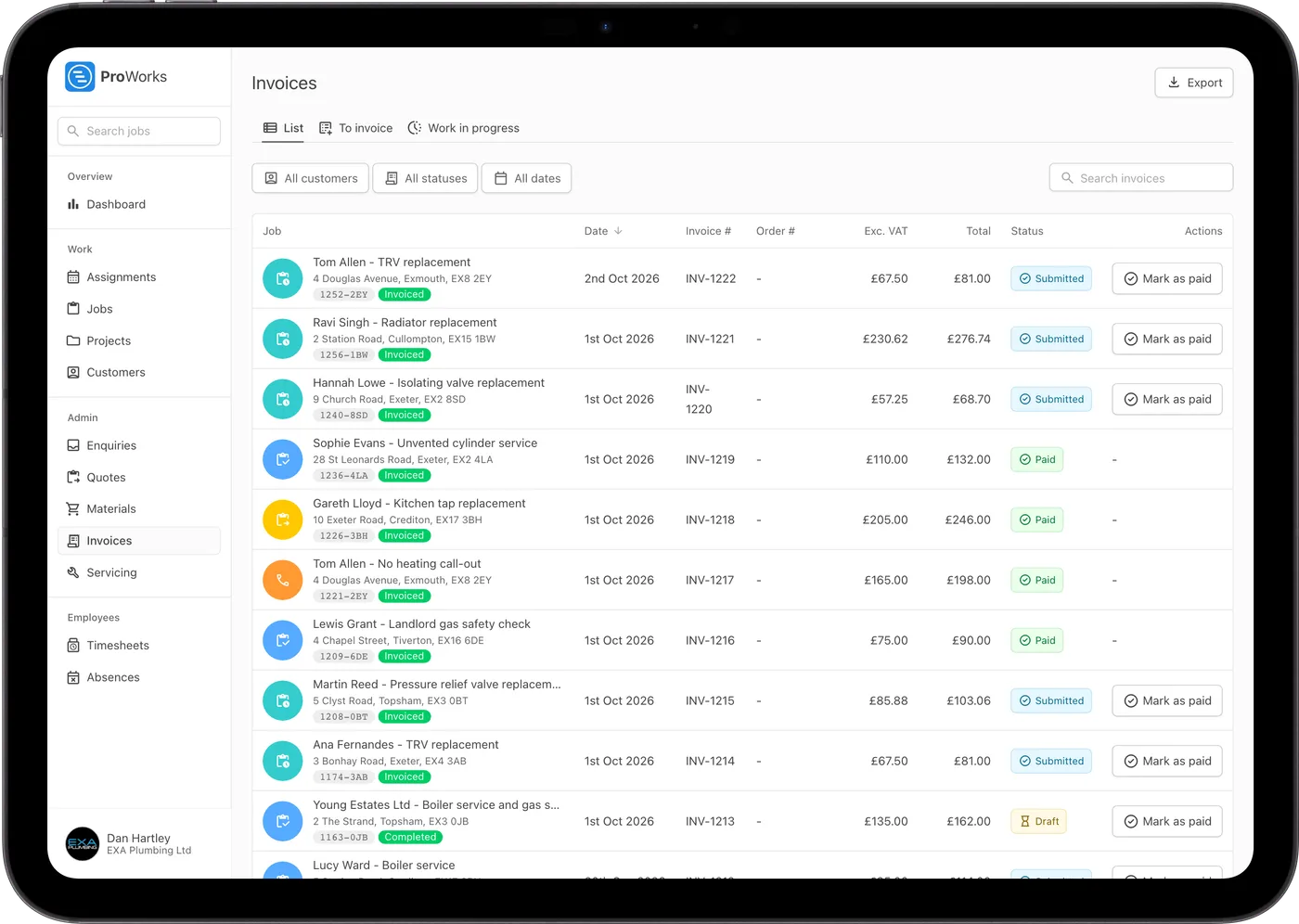Mark Ana Fernandes invoice as paid
The image size is (1299, 924).
1167,761
